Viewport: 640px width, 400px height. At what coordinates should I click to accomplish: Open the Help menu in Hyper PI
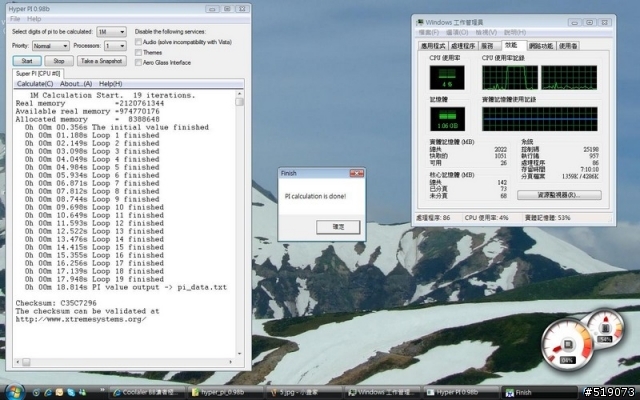click(x=34, y=19)
